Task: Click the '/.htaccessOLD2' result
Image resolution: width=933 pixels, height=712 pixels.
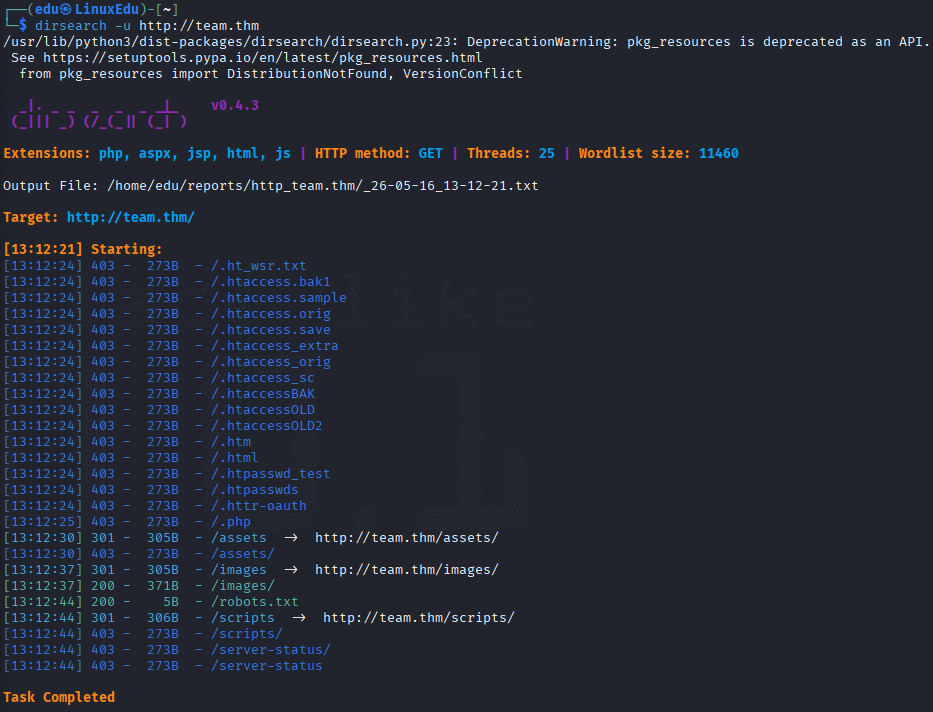Action: [x=267, y=426]
